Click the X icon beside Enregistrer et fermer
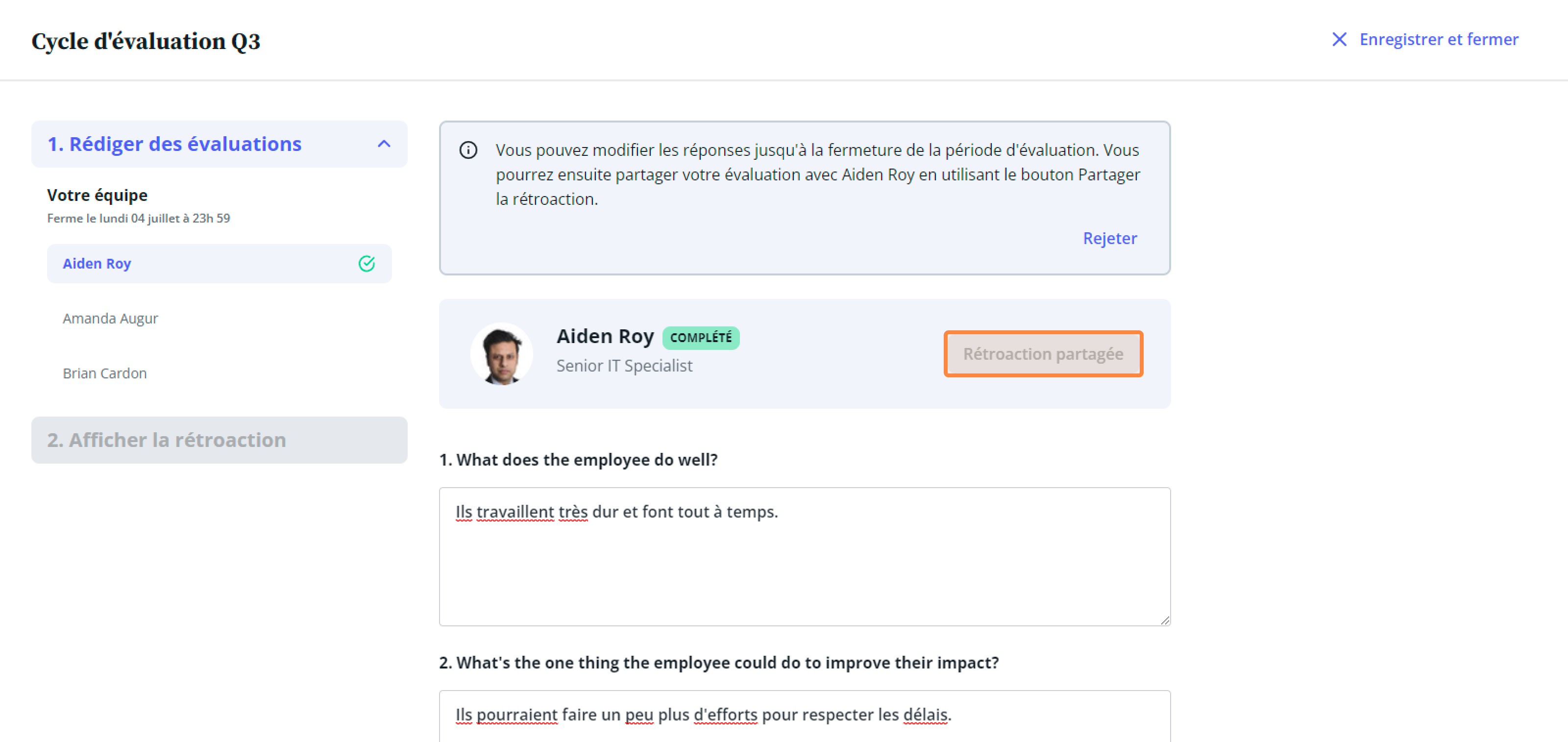 click(x=1339, y=40)
